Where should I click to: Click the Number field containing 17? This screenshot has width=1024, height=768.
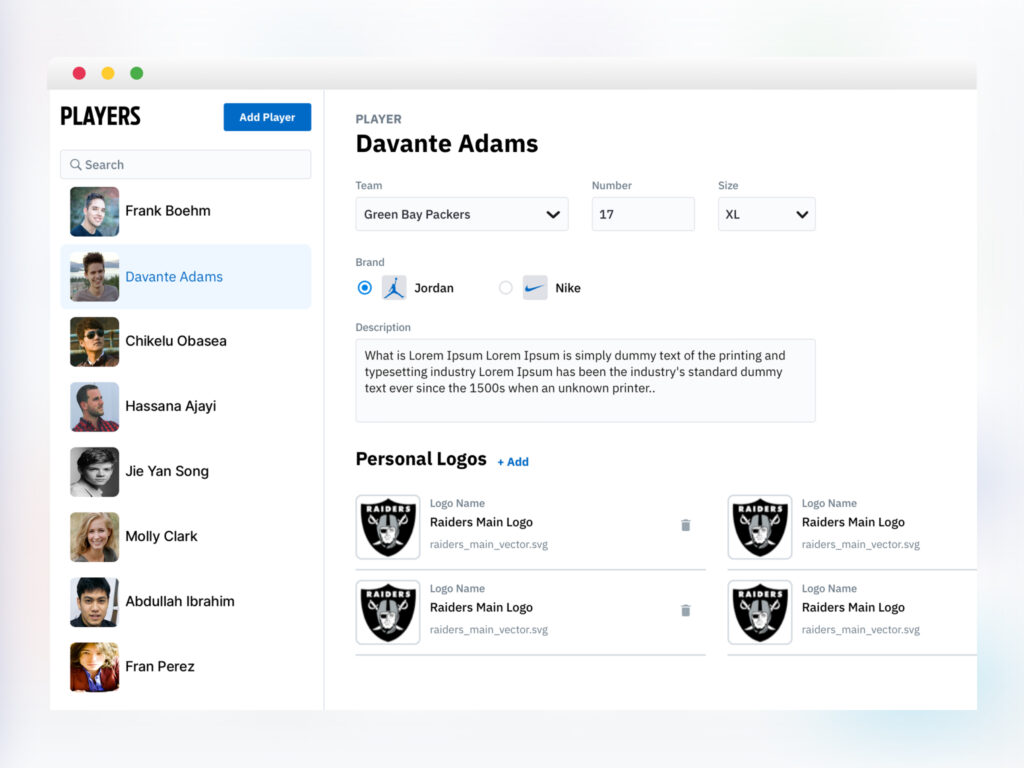[643, 214]
